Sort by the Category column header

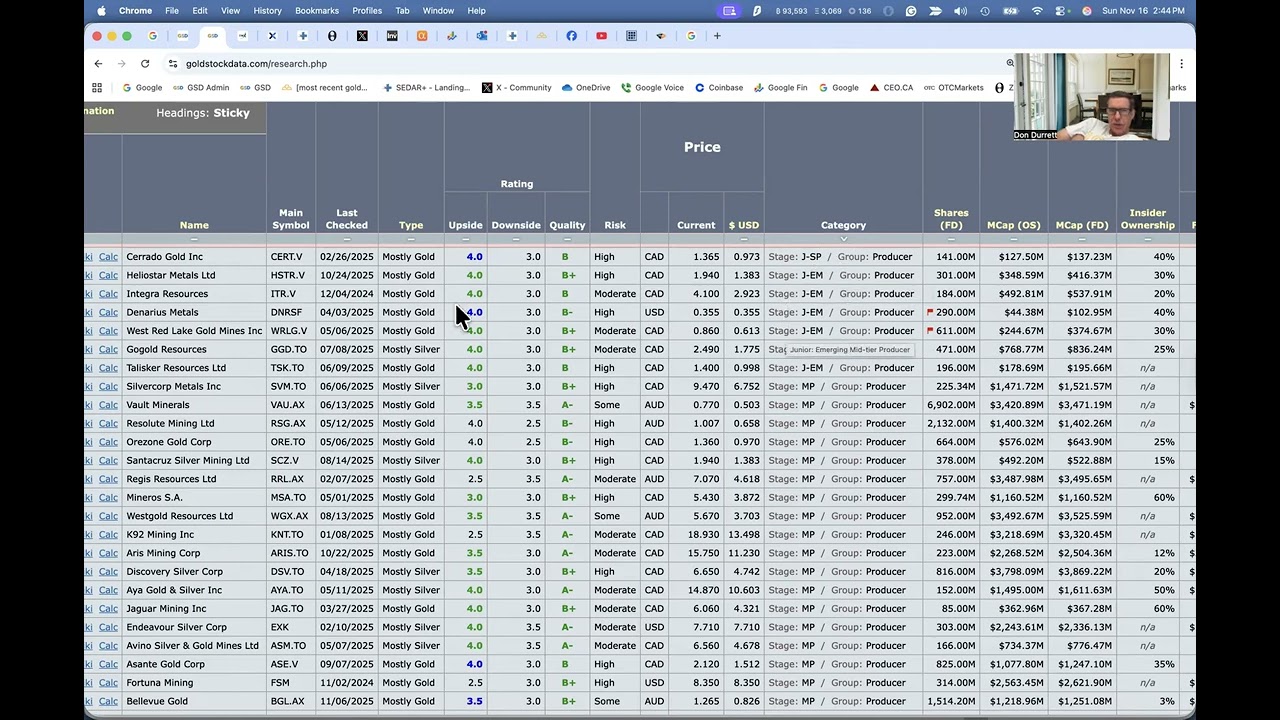click(843, 225)
